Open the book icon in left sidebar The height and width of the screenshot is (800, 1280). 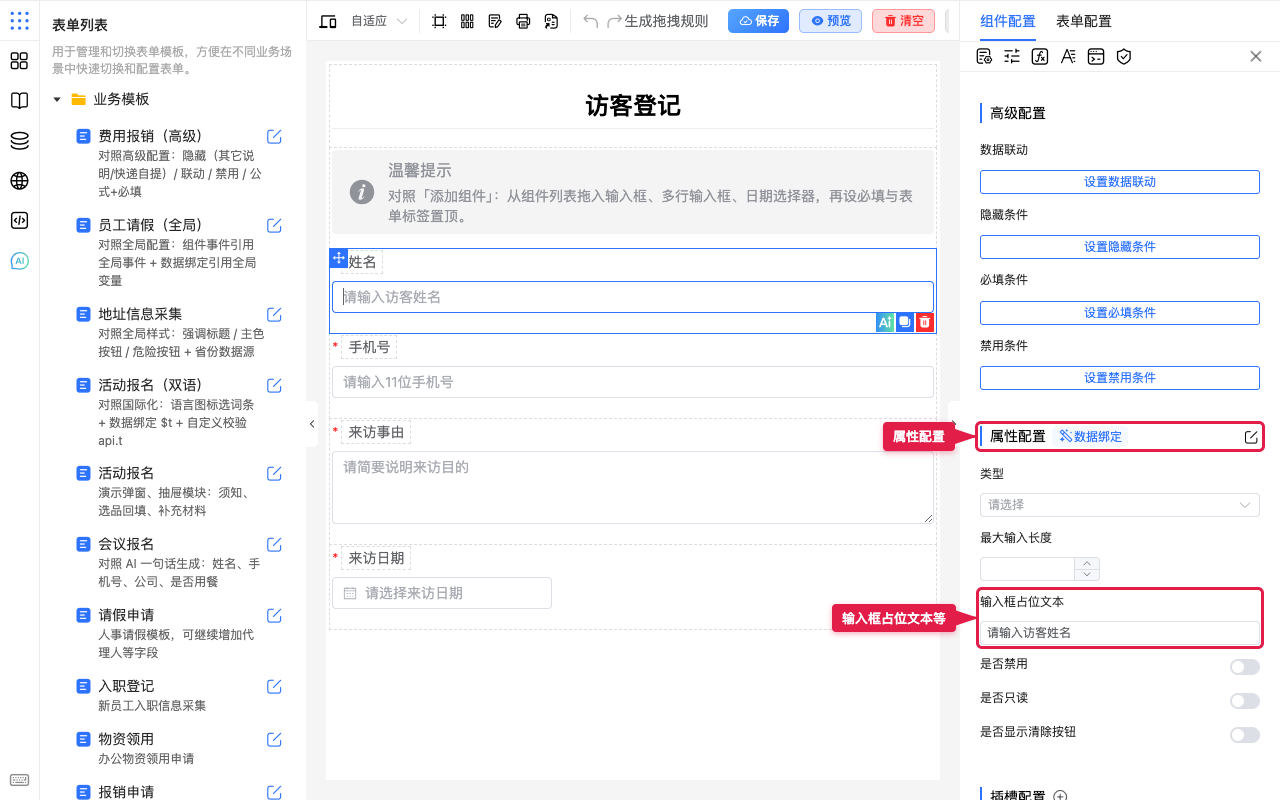pyautogui.click(x=19, y=101)
